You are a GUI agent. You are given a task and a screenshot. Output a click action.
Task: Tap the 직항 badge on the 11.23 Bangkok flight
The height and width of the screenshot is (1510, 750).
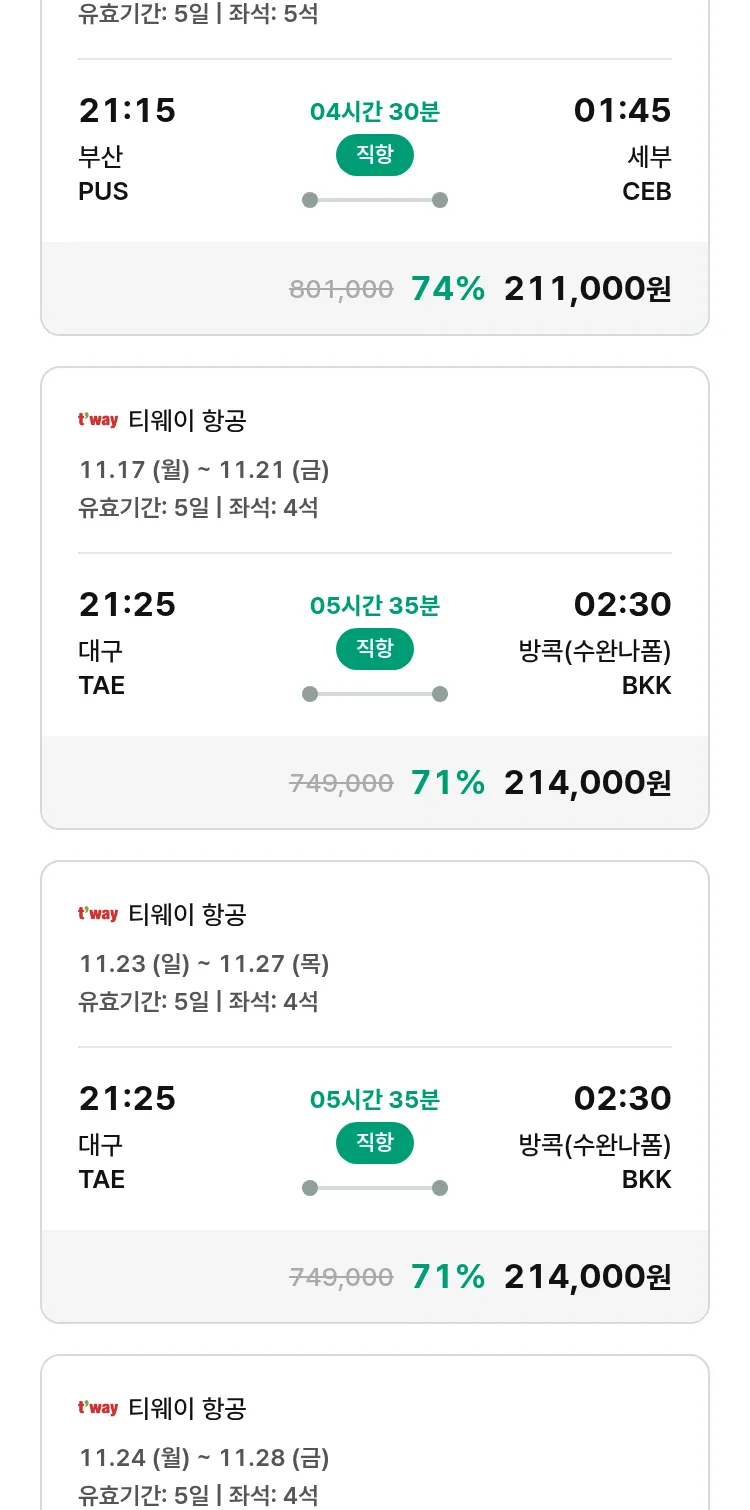click(374, 1143)
